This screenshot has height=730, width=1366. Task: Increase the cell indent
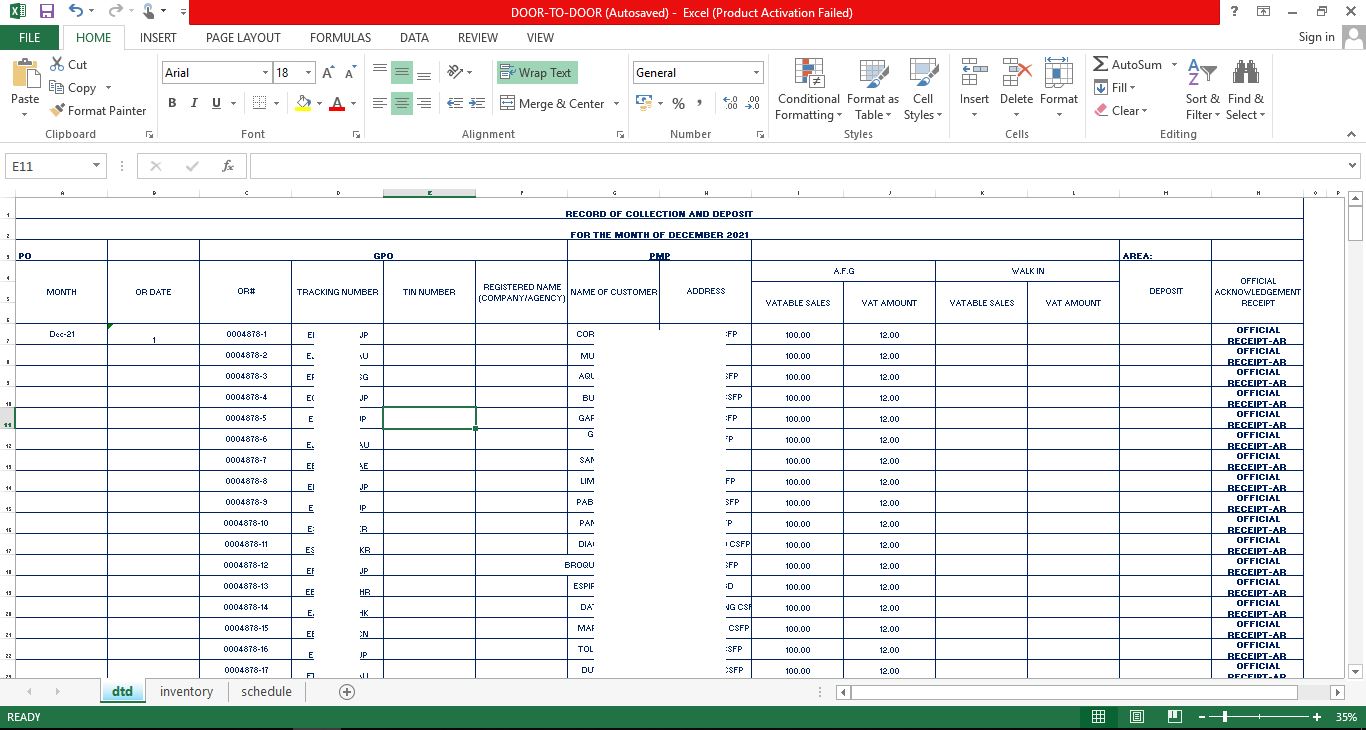(477, 103)
